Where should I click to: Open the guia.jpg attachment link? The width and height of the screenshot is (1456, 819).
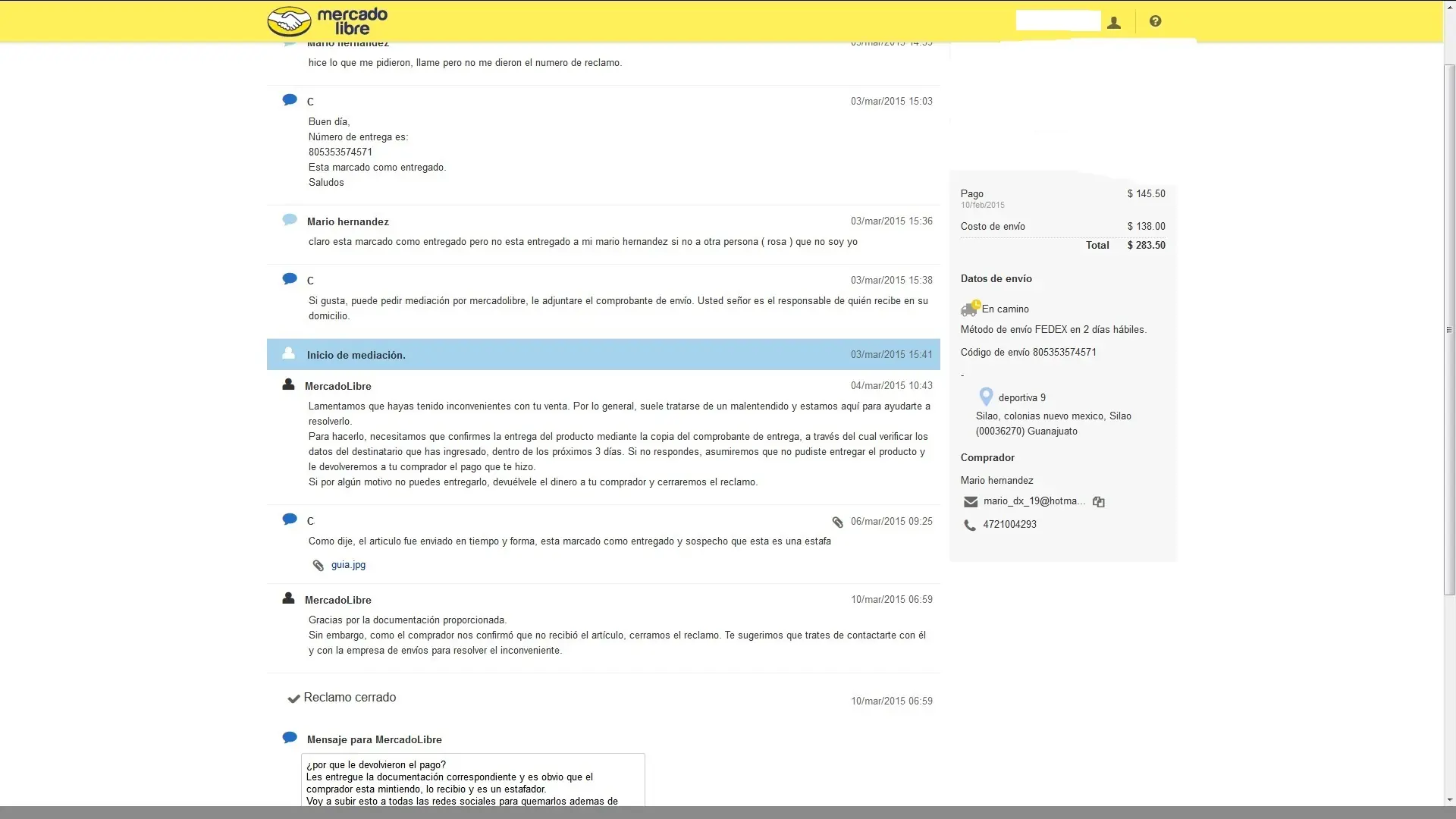[348, 565]
